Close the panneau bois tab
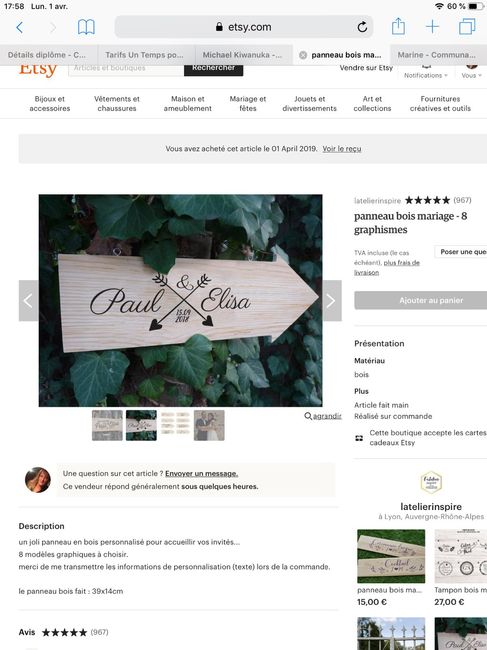The image size is (487, 650). click(303, 55)
